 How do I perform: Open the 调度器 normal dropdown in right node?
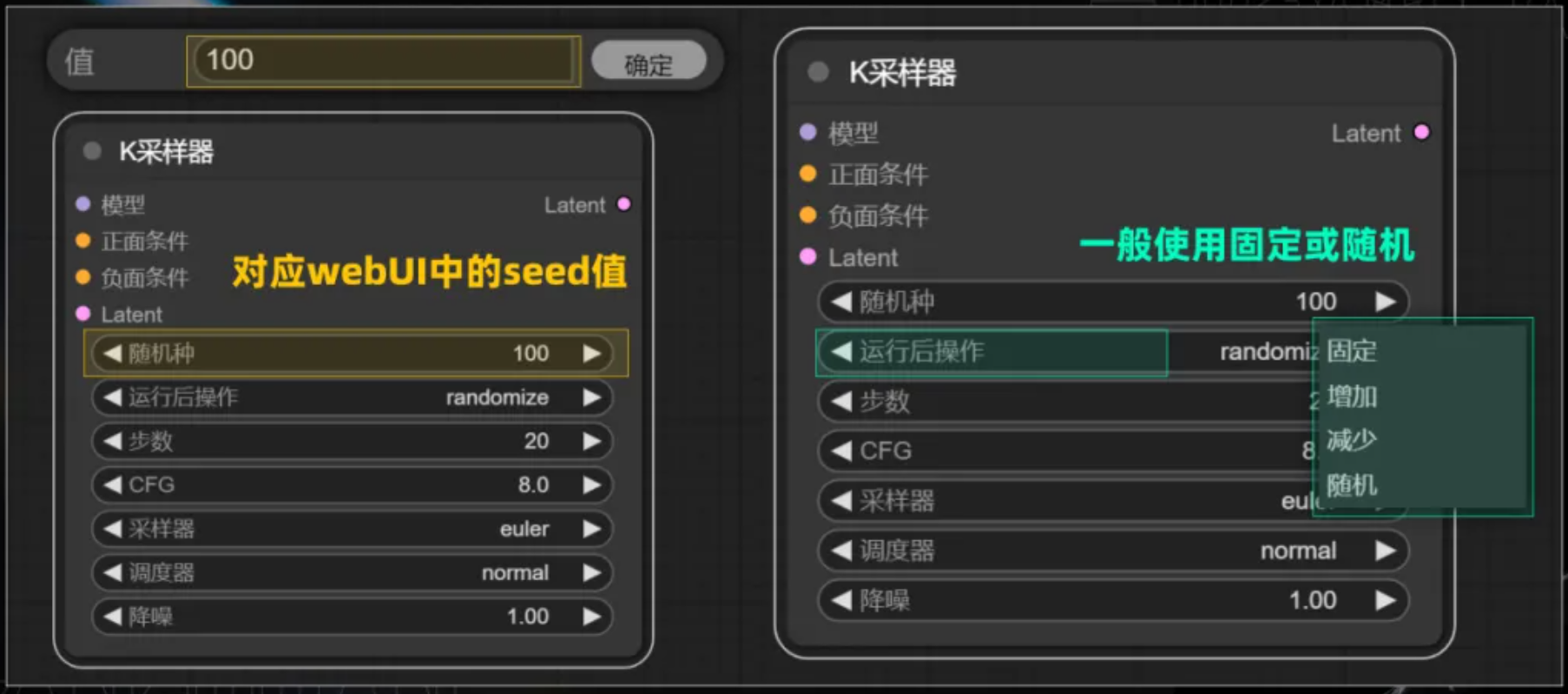(1113, 550)
